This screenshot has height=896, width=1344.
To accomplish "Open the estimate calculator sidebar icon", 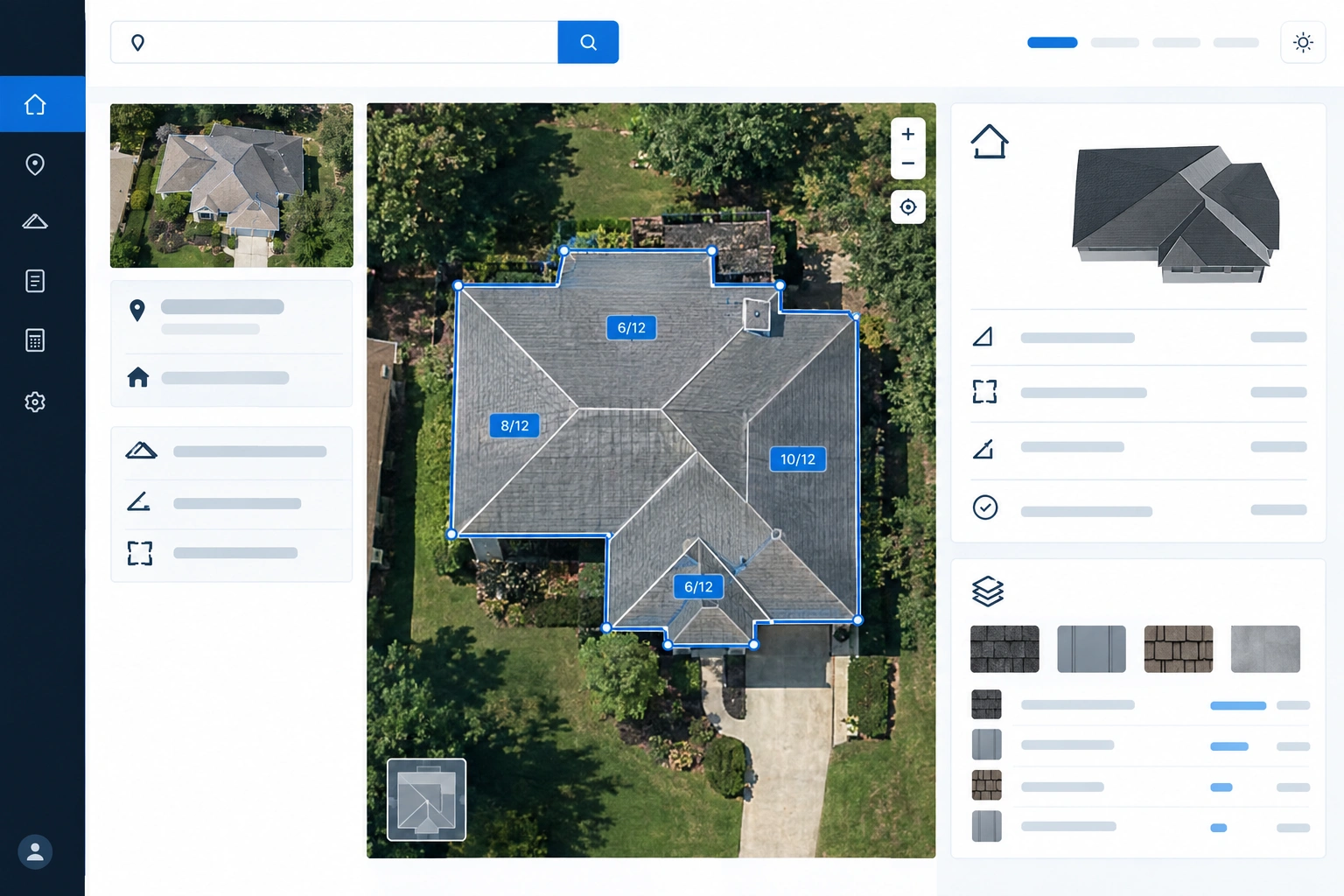I will (35, 340).
